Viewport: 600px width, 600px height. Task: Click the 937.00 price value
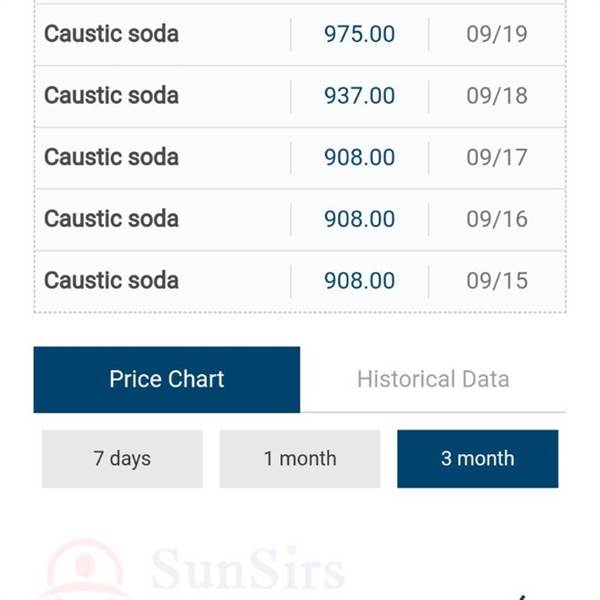tap(359, 96)
